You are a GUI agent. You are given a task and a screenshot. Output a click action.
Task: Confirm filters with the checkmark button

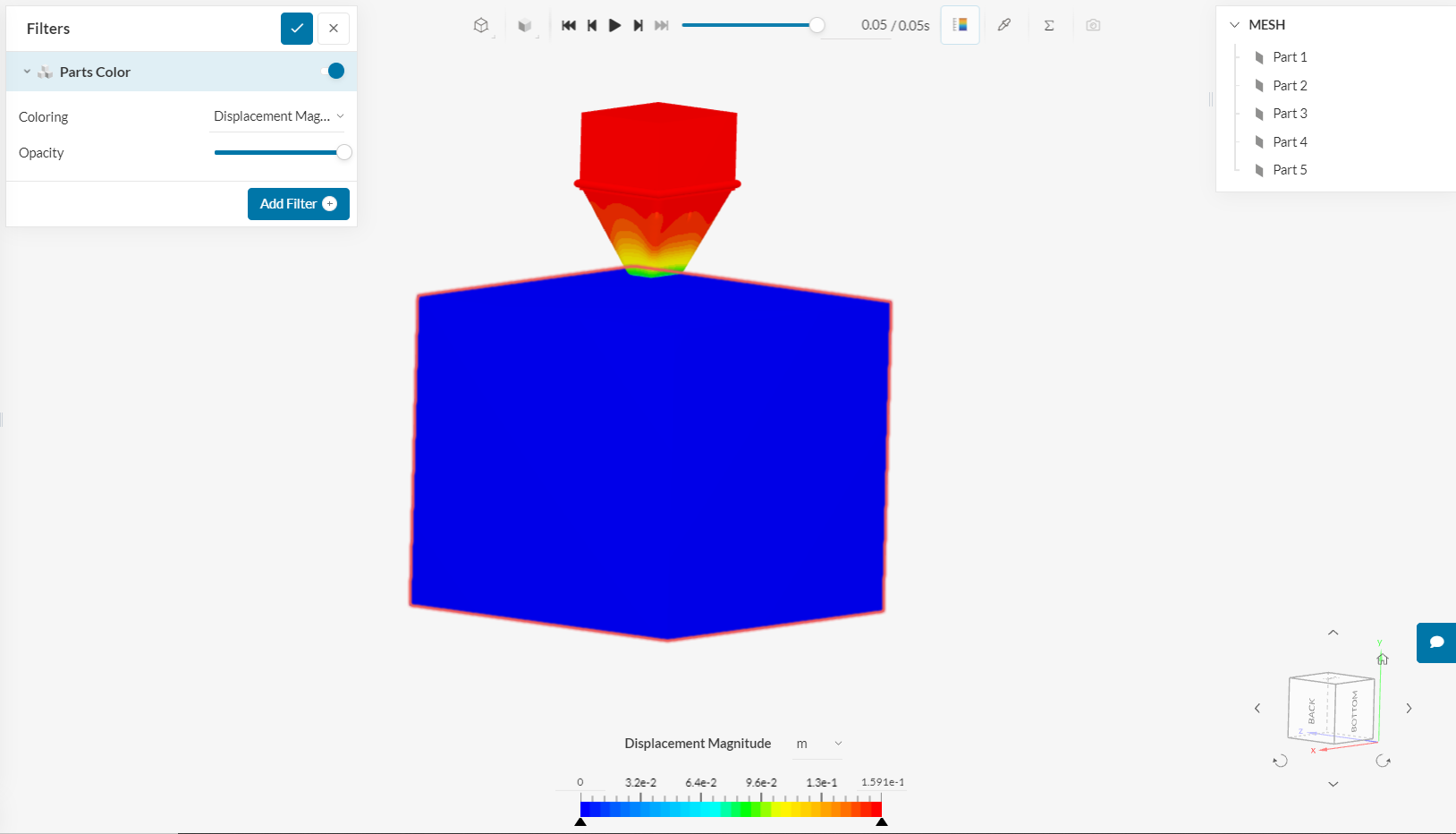pos(297,29)
